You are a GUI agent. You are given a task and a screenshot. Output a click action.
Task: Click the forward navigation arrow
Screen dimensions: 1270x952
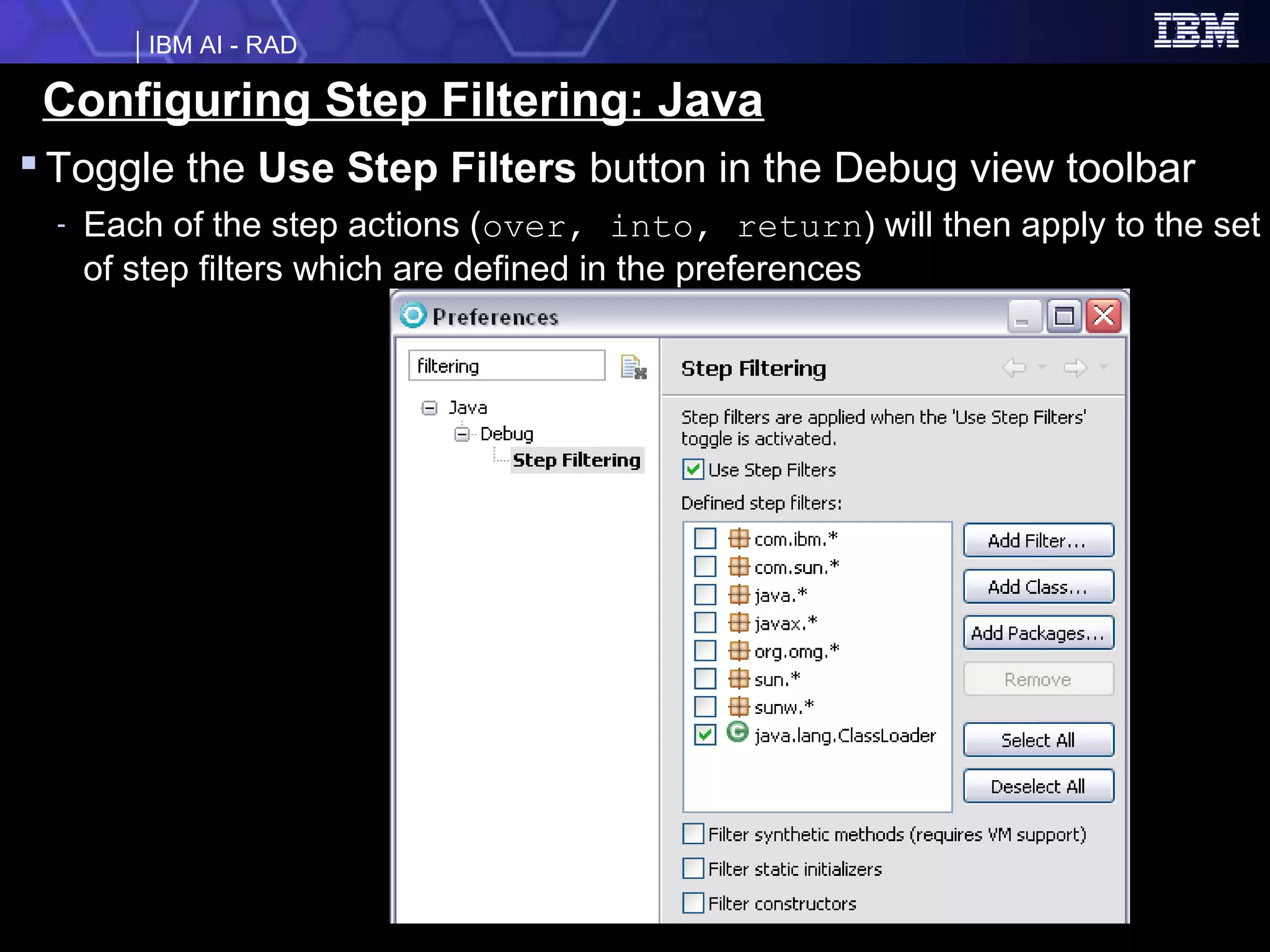[1075, 368]
